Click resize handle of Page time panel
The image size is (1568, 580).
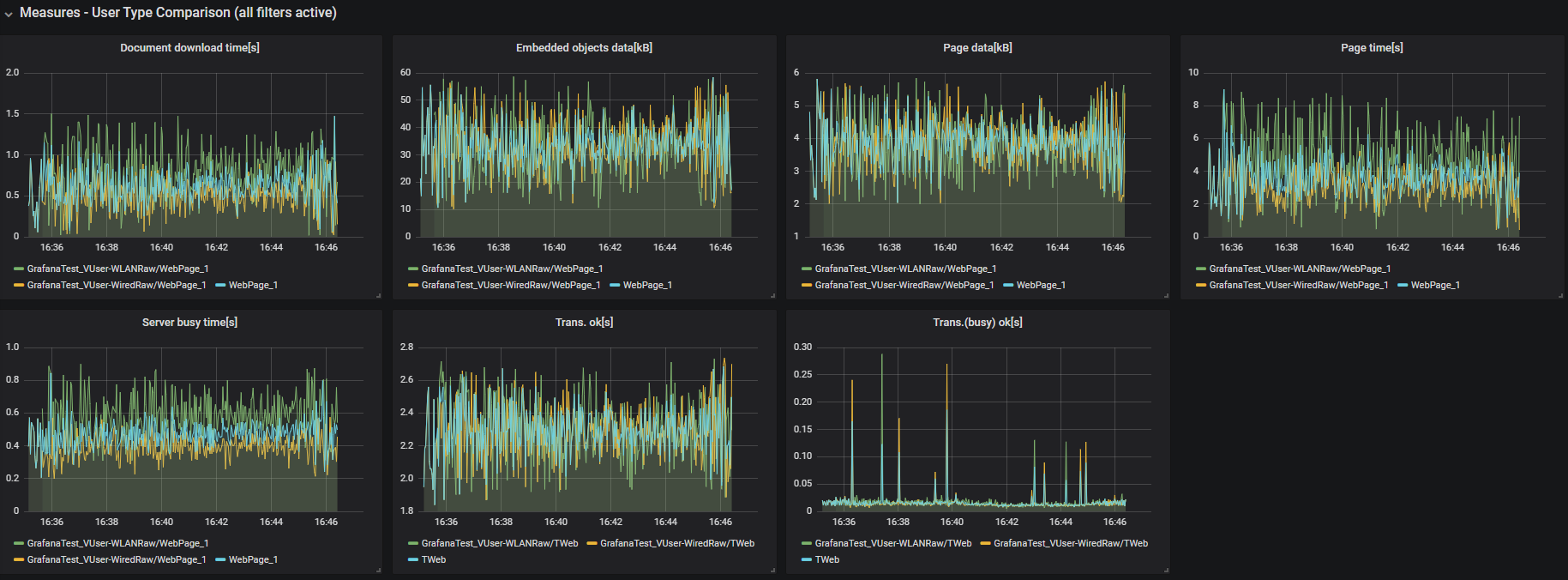[1560, 295]
